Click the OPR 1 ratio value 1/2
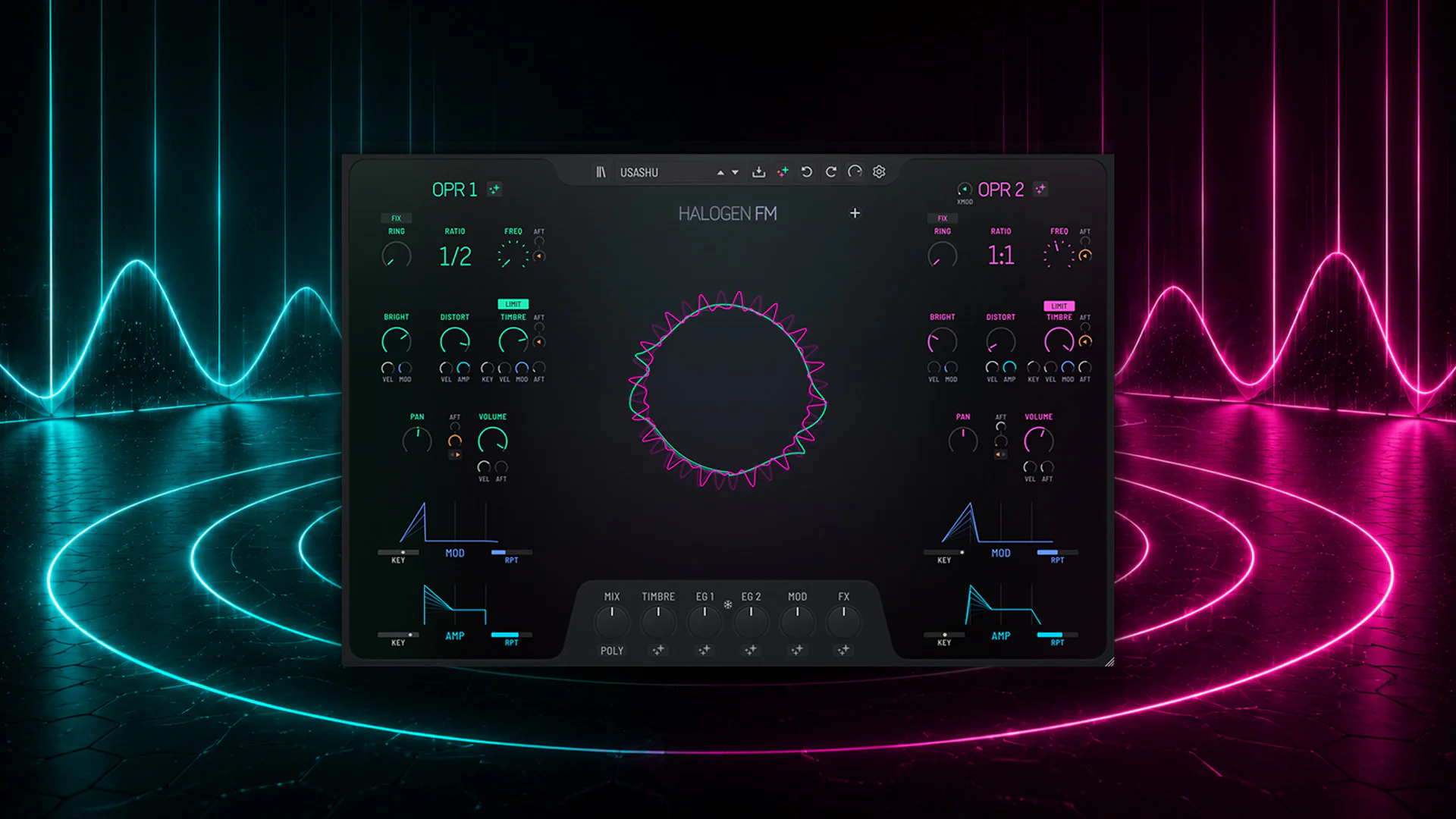The width and height of the screenshot is (1456, 819). [x=455, y=256]
